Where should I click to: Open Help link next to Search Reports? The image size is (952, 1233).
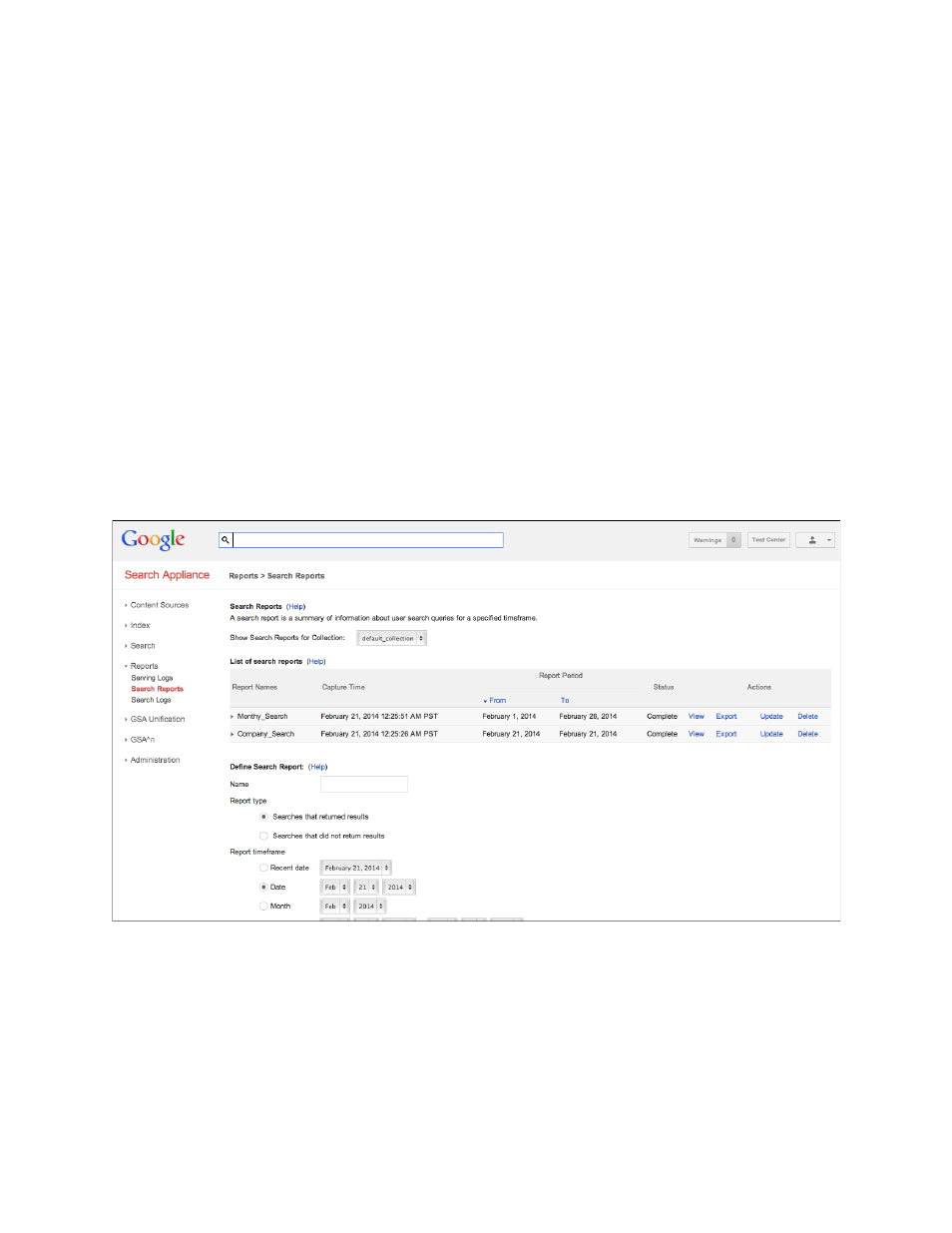click(295, 607)
